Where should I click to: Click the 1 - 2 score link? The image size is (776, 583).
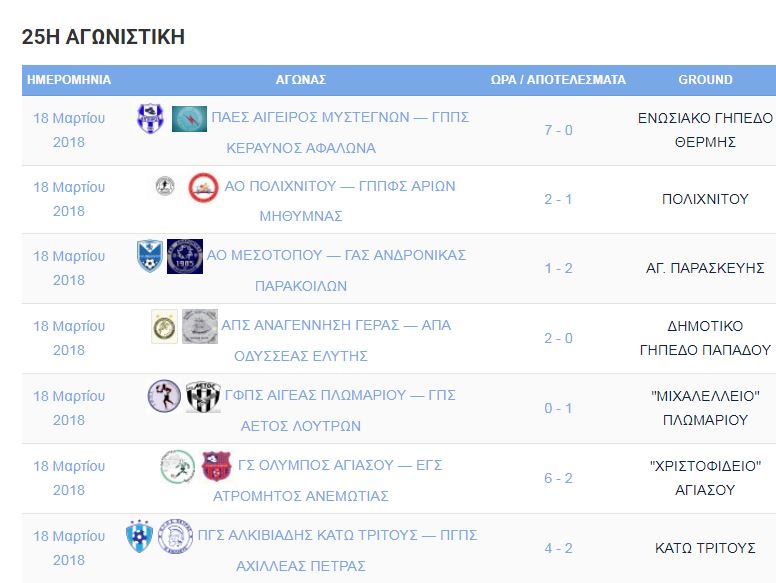[x=558, y=268]
